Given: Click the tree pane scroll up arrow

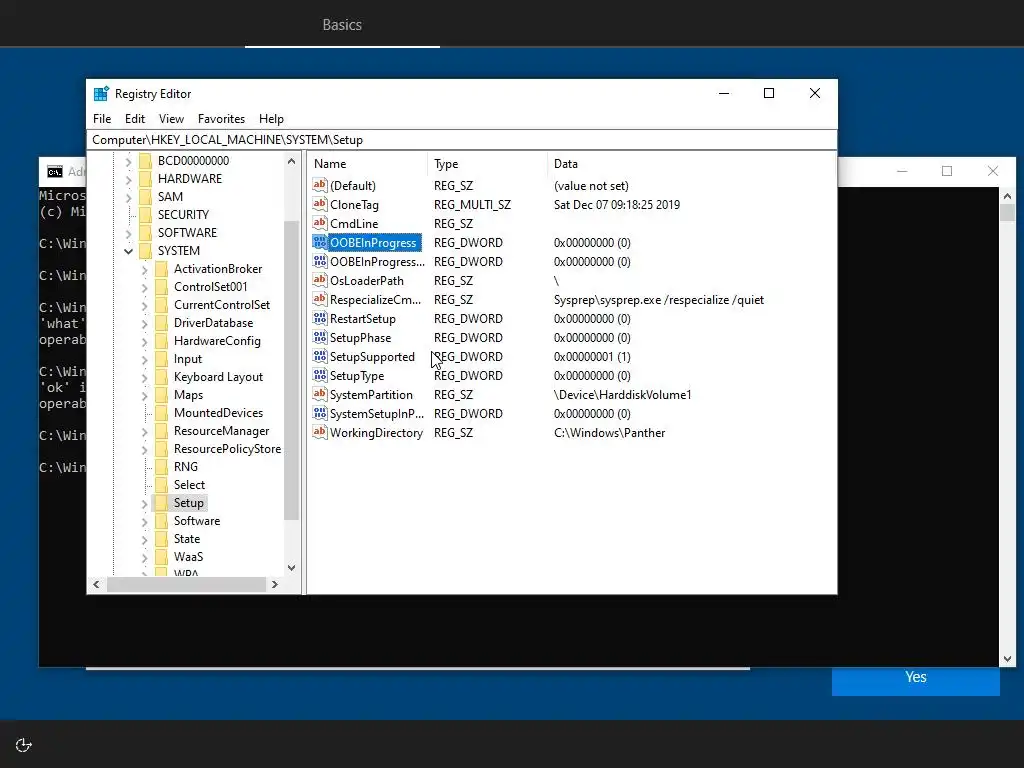Looking at the screenshot, I should pos(291,161).
